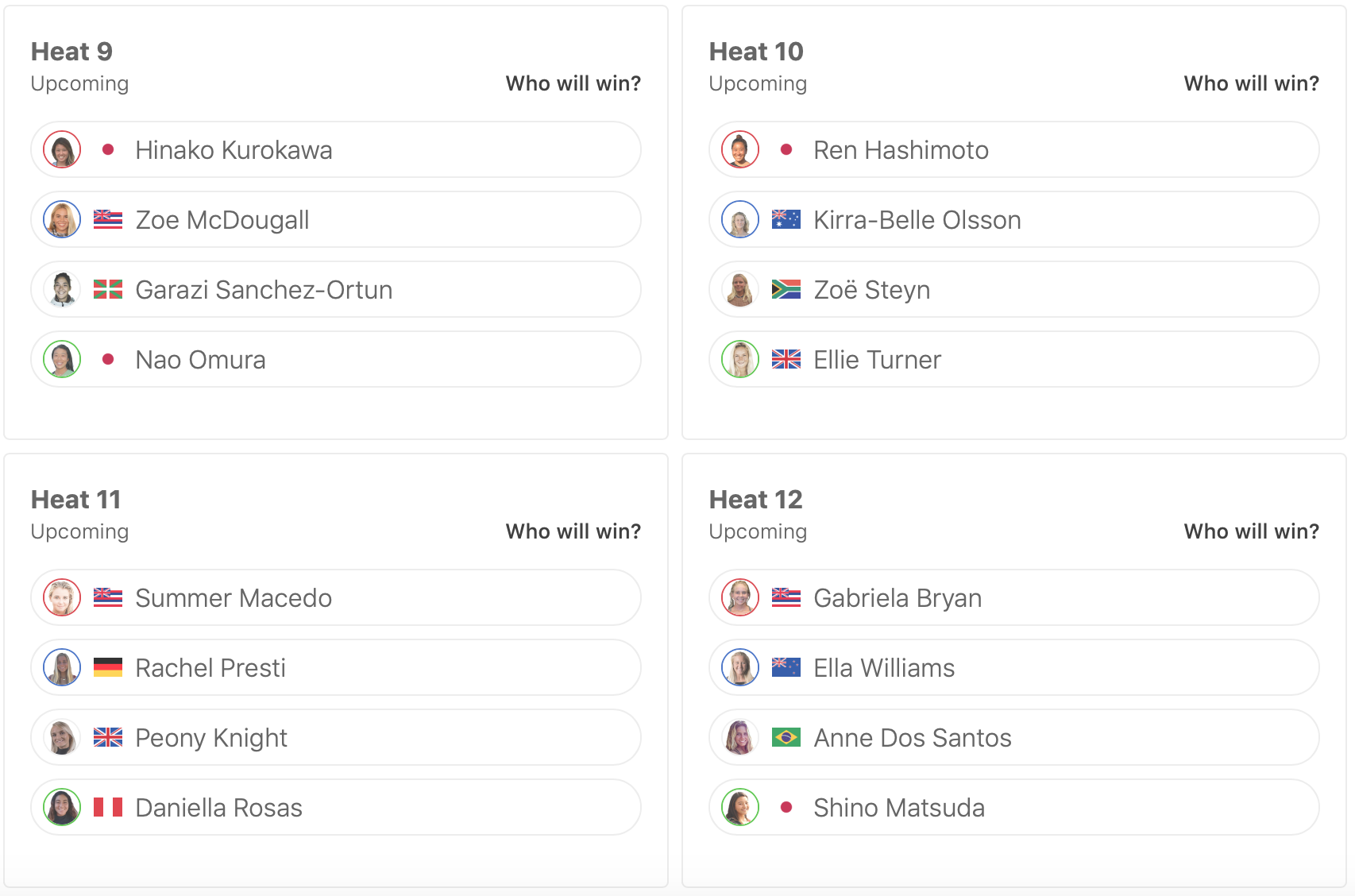Click Rachel Presti's Germany flag icon
The image size is (1355, 896).
point(108,668)
